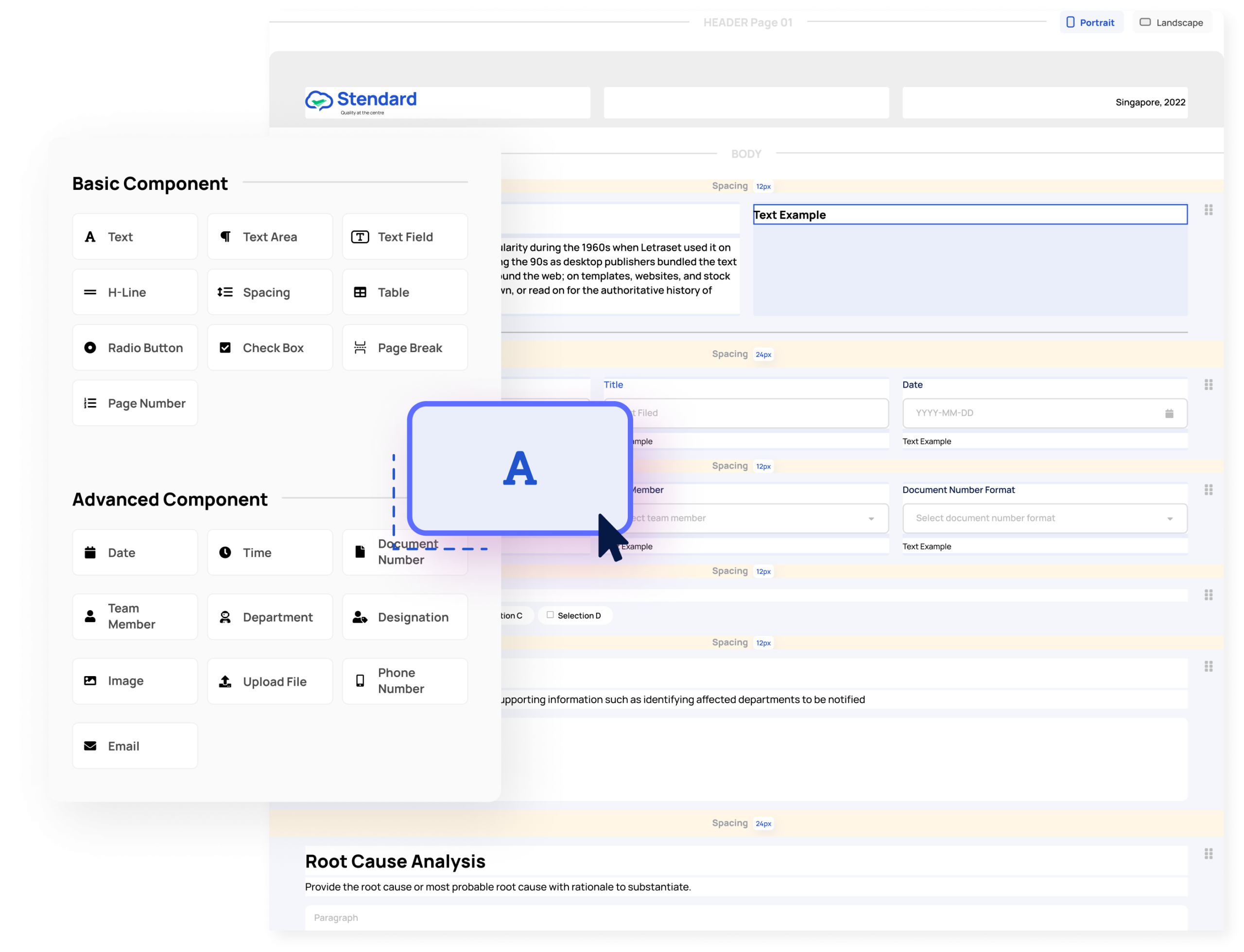Click the "Root Cause Analysis" heading

point(395,862)
